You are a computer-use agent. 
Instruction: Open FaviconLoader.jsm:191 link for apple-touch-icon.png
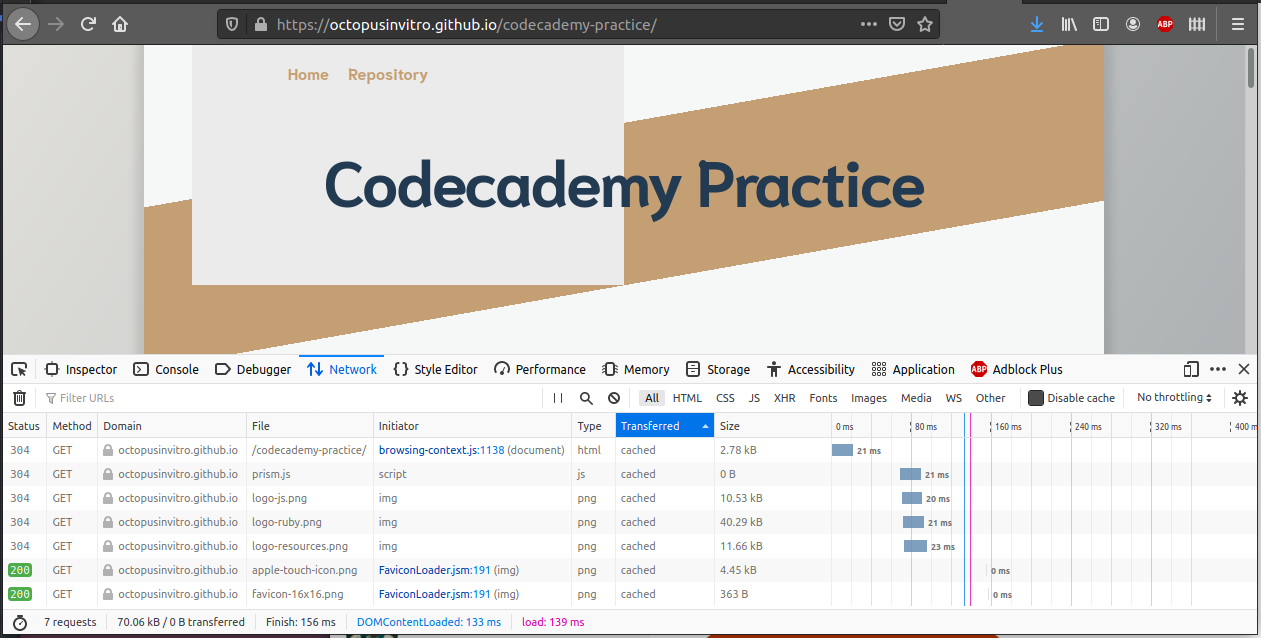coord(434,570)
